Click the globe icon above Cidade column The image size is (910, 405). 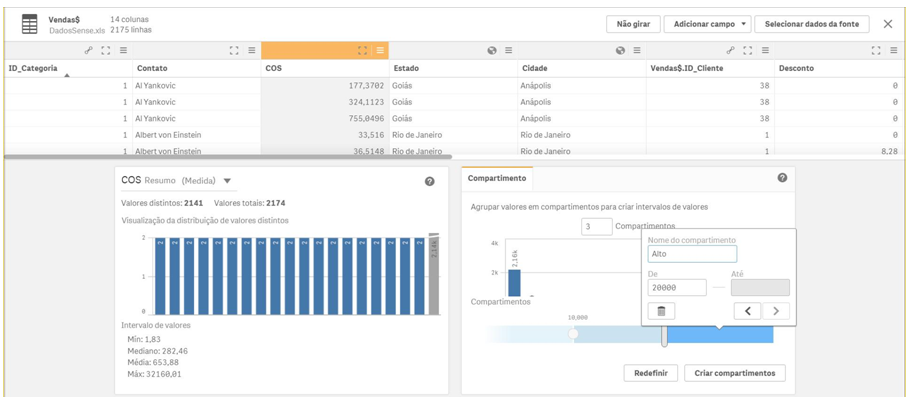coord(620,50)
